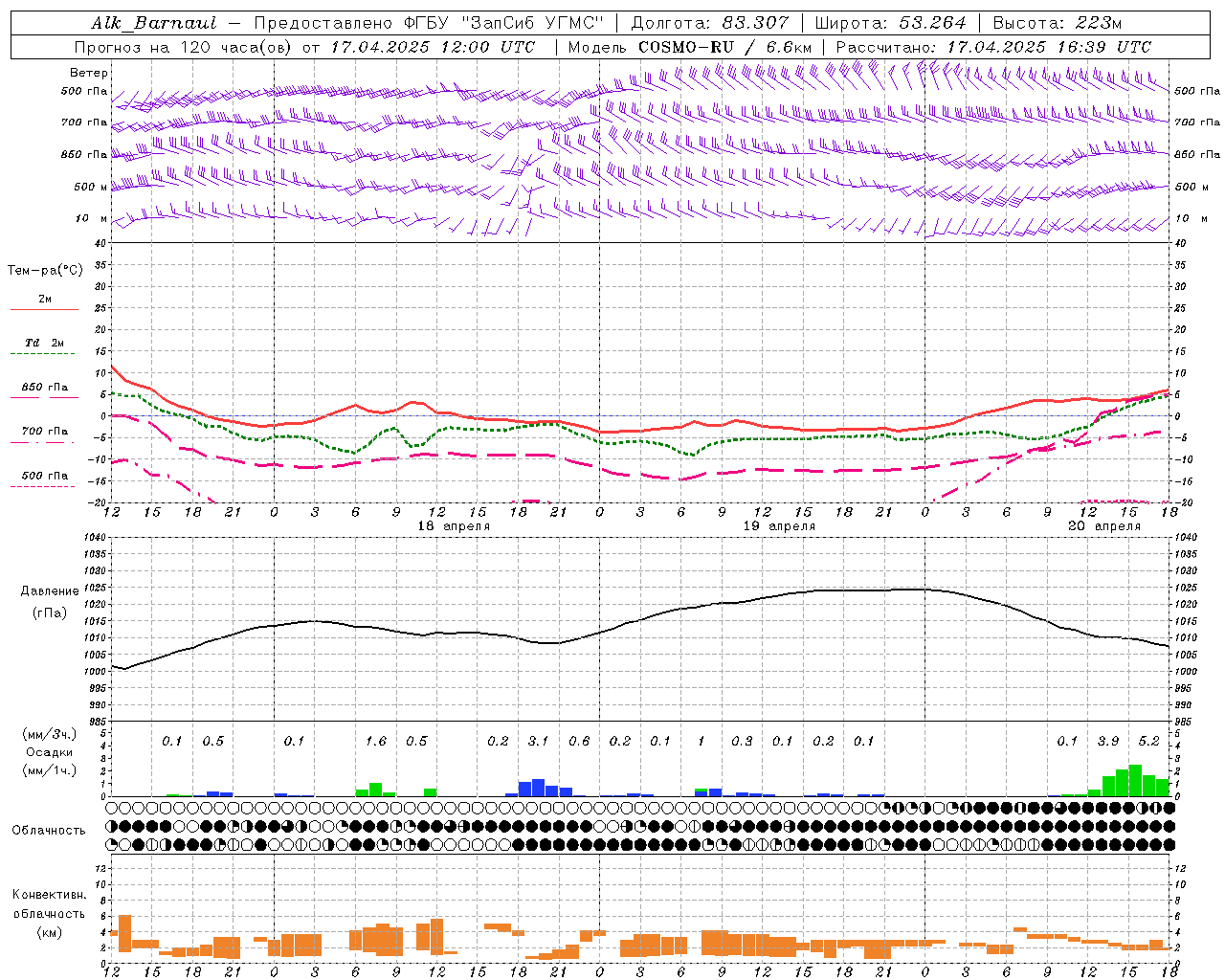Click the precipitation value "0.3"

coord(742,741)
